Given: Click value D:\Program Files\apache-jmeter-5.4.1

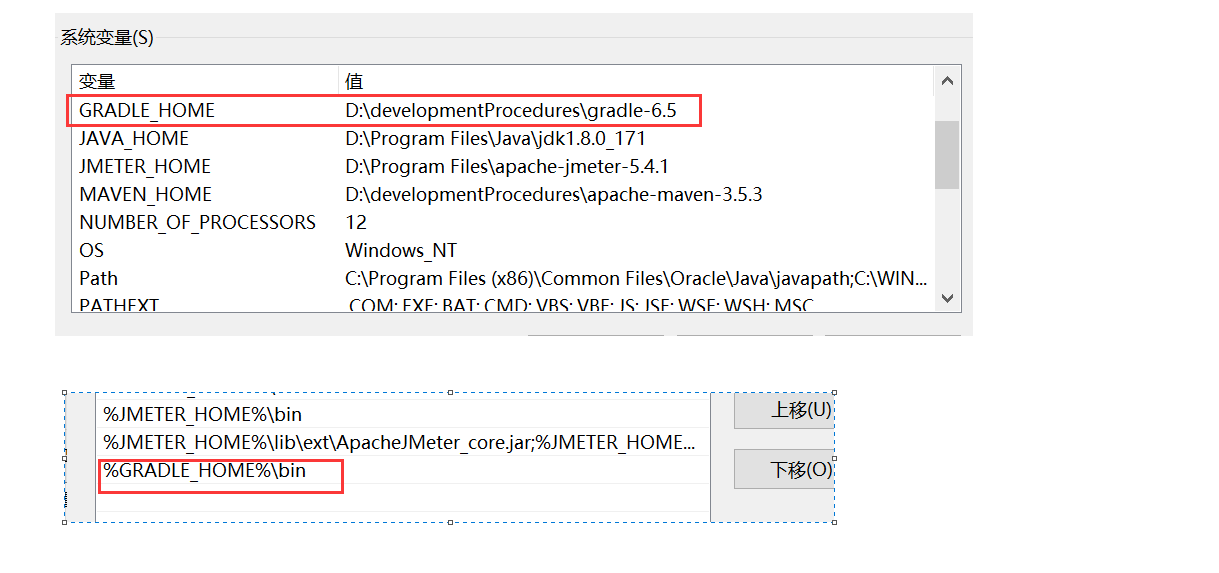Looking at the screenshot, I should pyautogui.click(x=507, y=166).
